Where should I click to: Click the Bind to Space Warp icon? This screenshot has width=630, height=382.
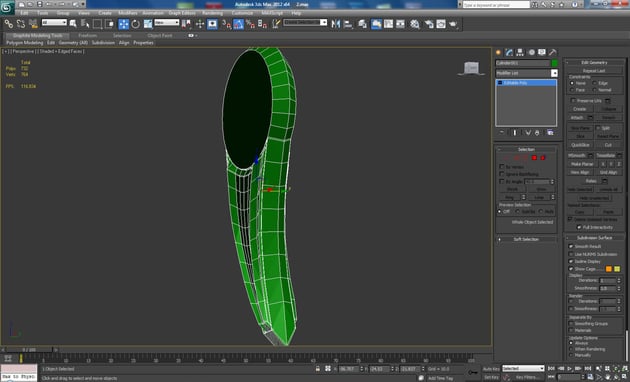[x=33, y=24]
